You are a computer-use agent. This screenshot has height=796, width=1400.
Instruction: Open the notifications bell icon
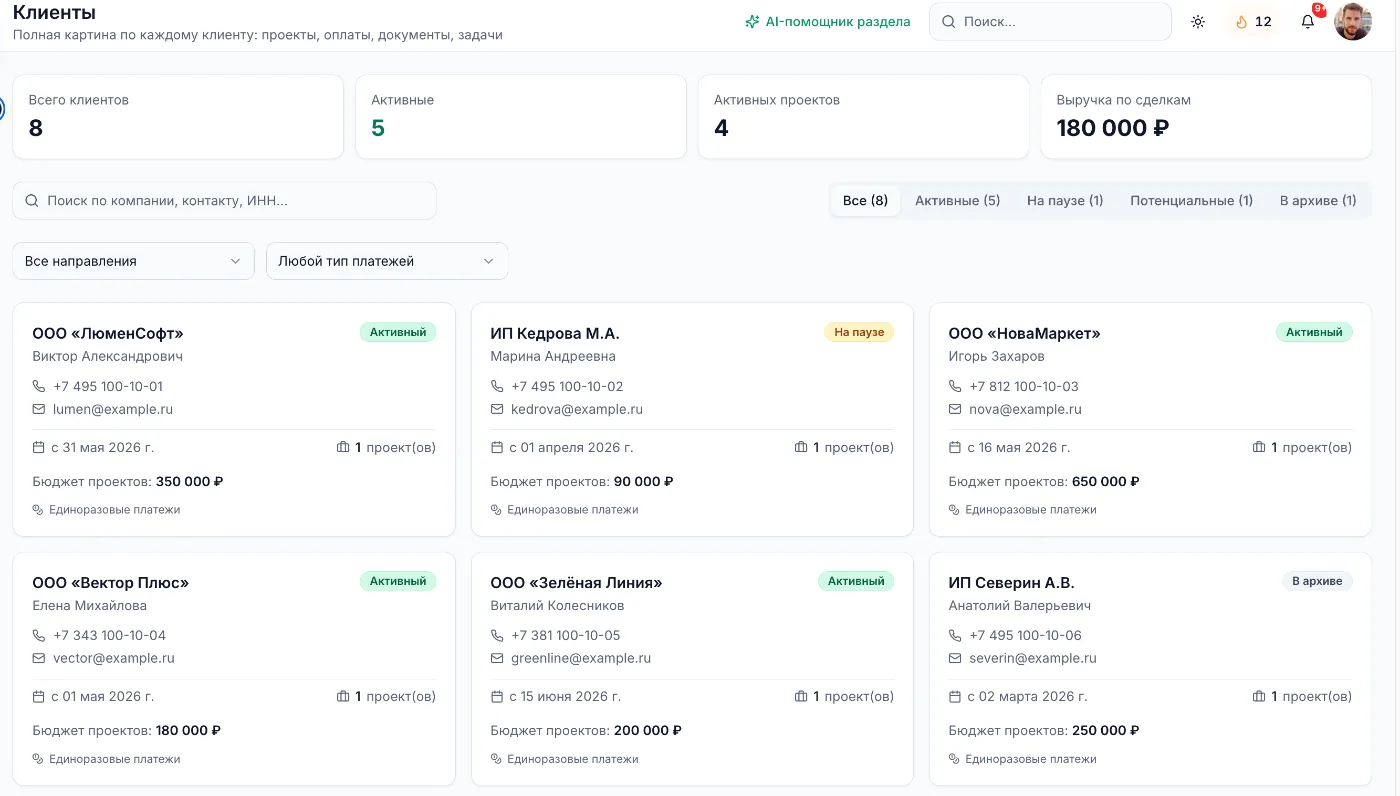coord(1308,21)
